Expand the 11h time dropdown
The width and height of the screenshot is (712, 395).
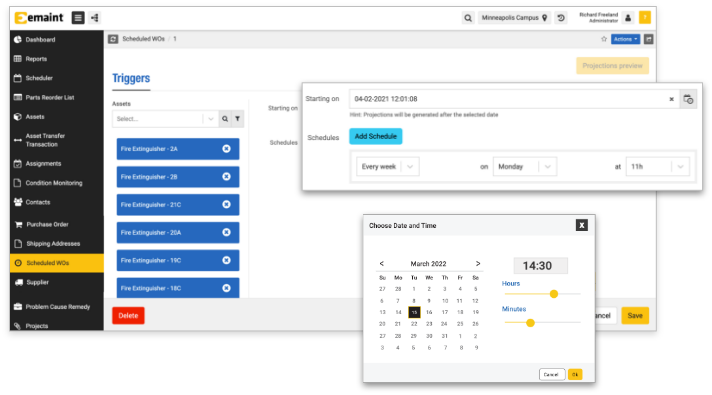coord(658,167)
